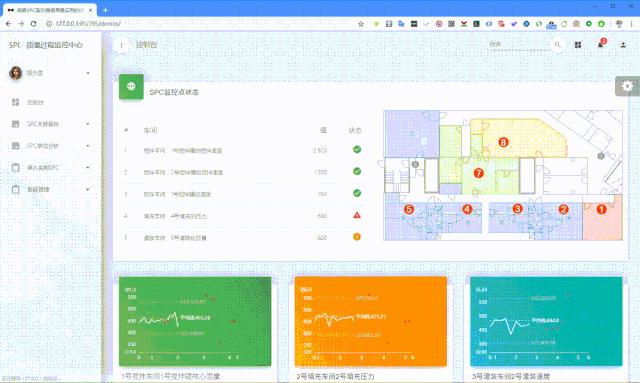Click gray marker near map's right stairway
The height and width of the screenshot is (383, 640).
click(x=601, y=156)
